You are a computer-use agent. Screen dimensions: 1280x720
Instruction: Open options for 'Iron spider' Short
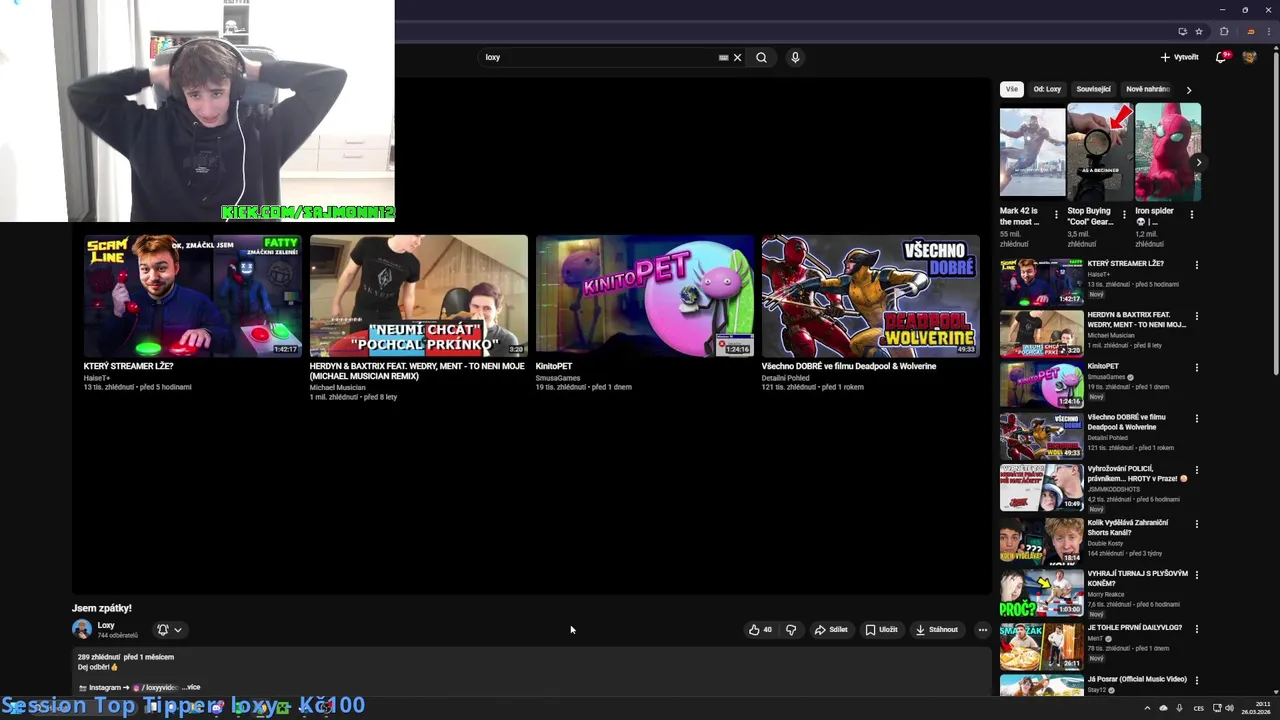pos(1192,214)
